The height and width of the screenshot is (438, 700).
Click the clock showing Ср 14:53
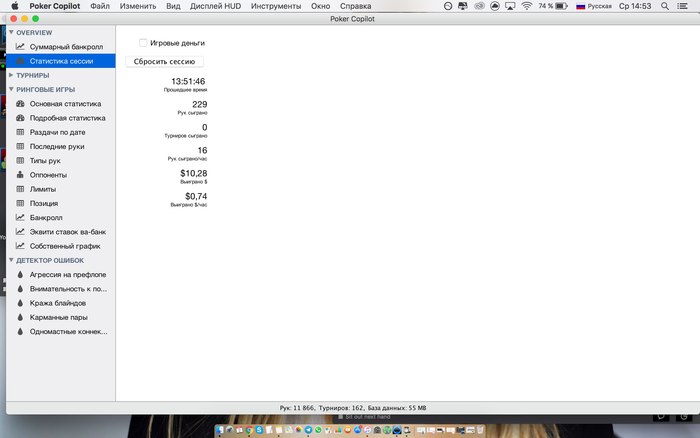pos(635,6)
